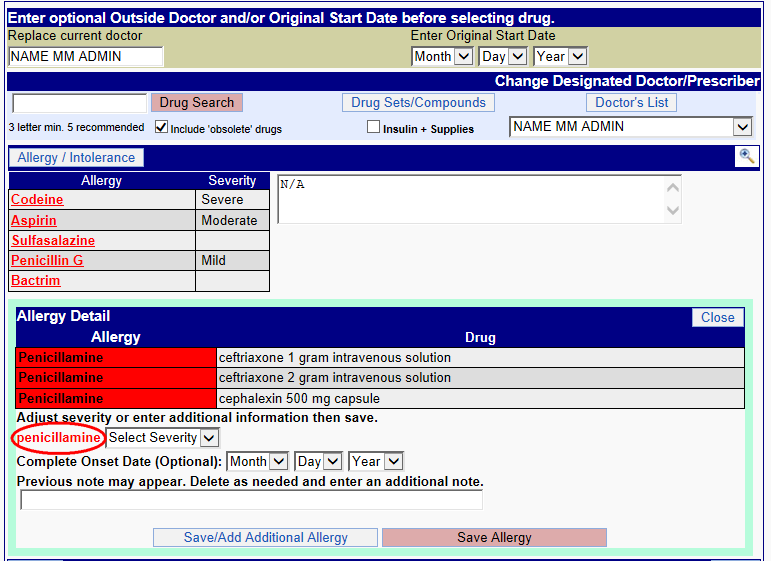Click Save/Add Additional Allergy

click(x=265, y=538)
